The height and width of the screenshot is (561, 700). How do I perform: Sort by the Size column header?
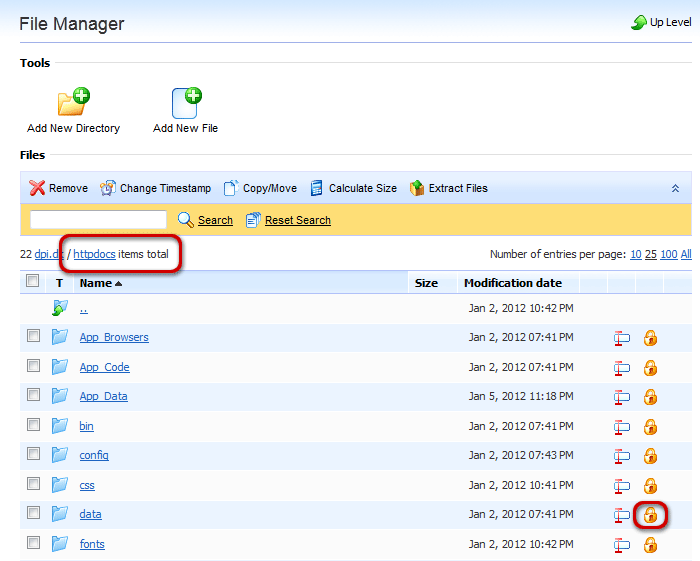click(x=426, y=283)
